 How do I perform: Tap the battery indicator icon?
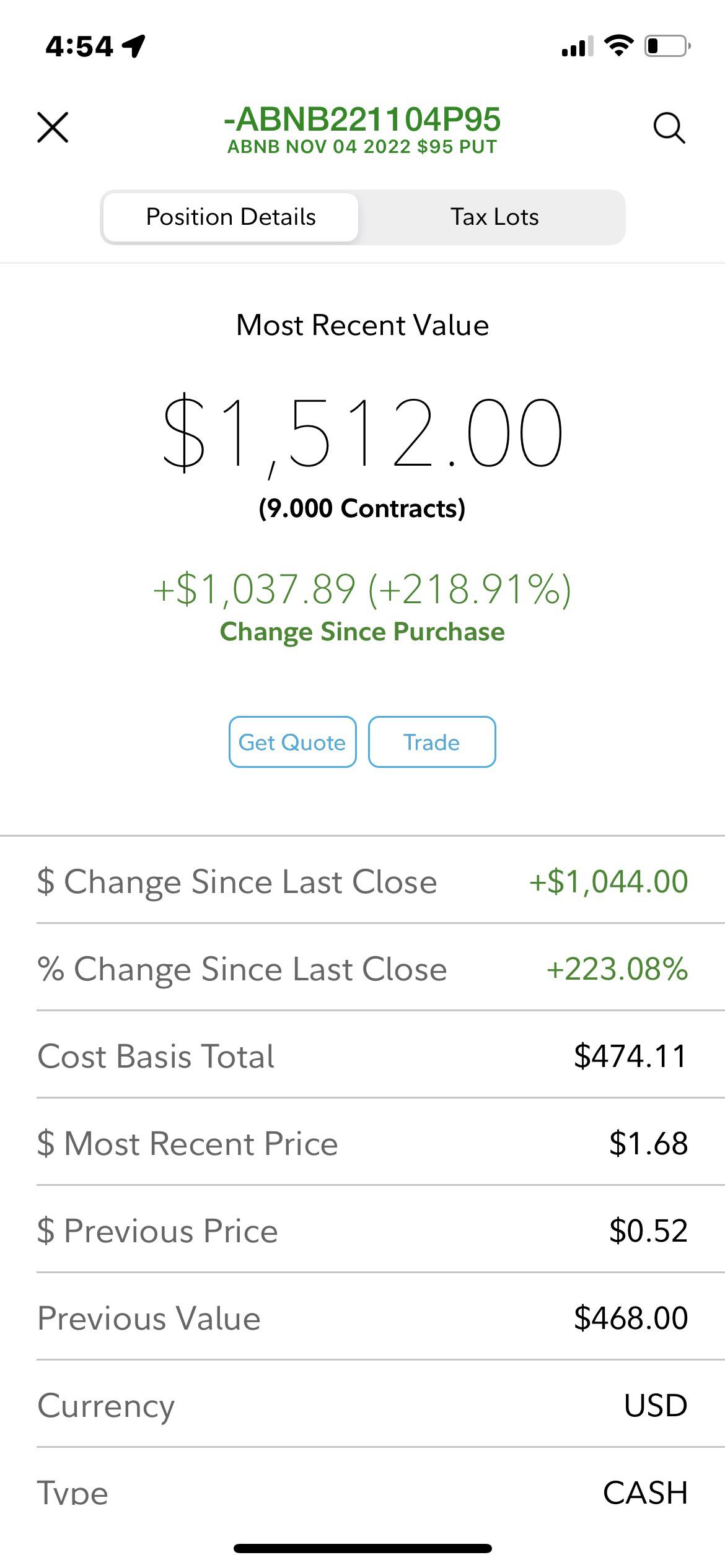(667, 46)
